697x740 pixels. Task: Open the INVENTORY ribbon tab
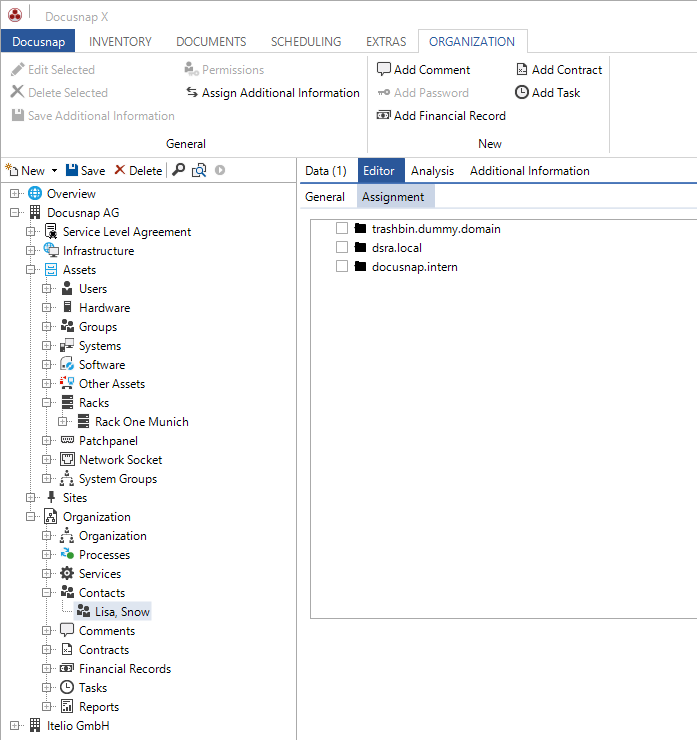(x=120, y=42)
